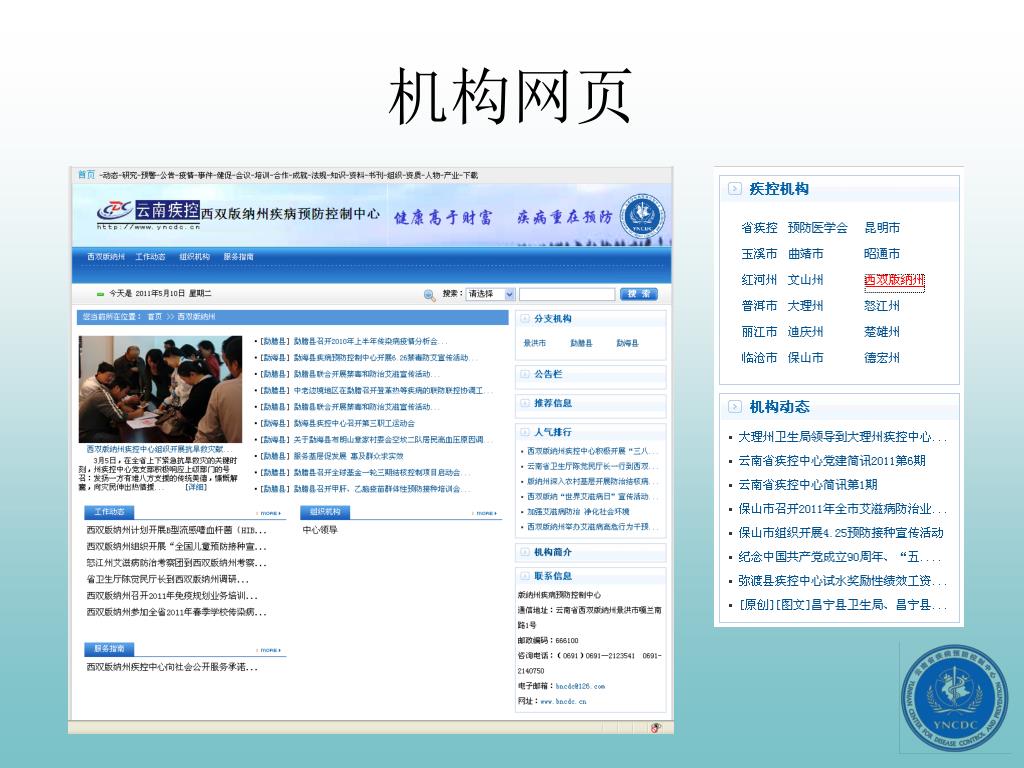This screenshot has height=768, width=1024.
Task: Click 省疾控 in 疾控机构 panel
Action: click(x=759, y=228)
